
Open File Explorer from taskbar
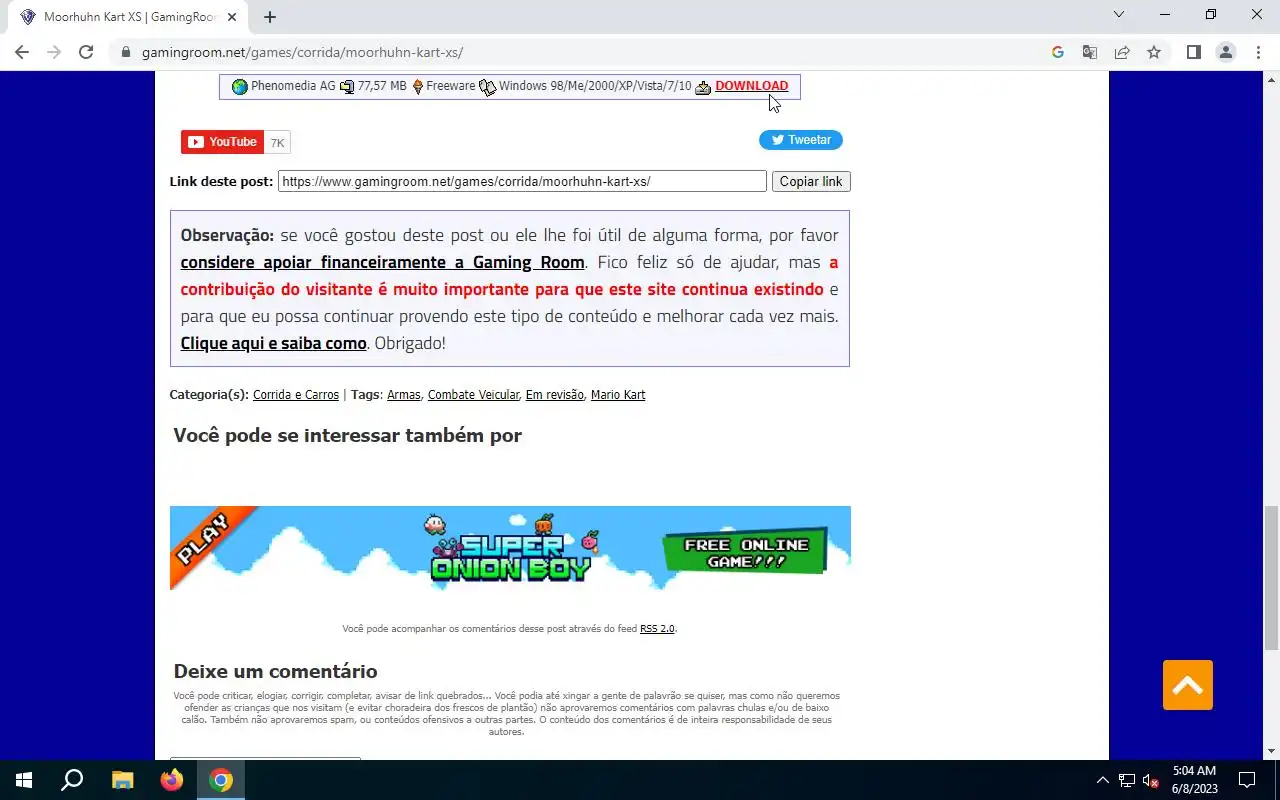(x=122, y=780)
